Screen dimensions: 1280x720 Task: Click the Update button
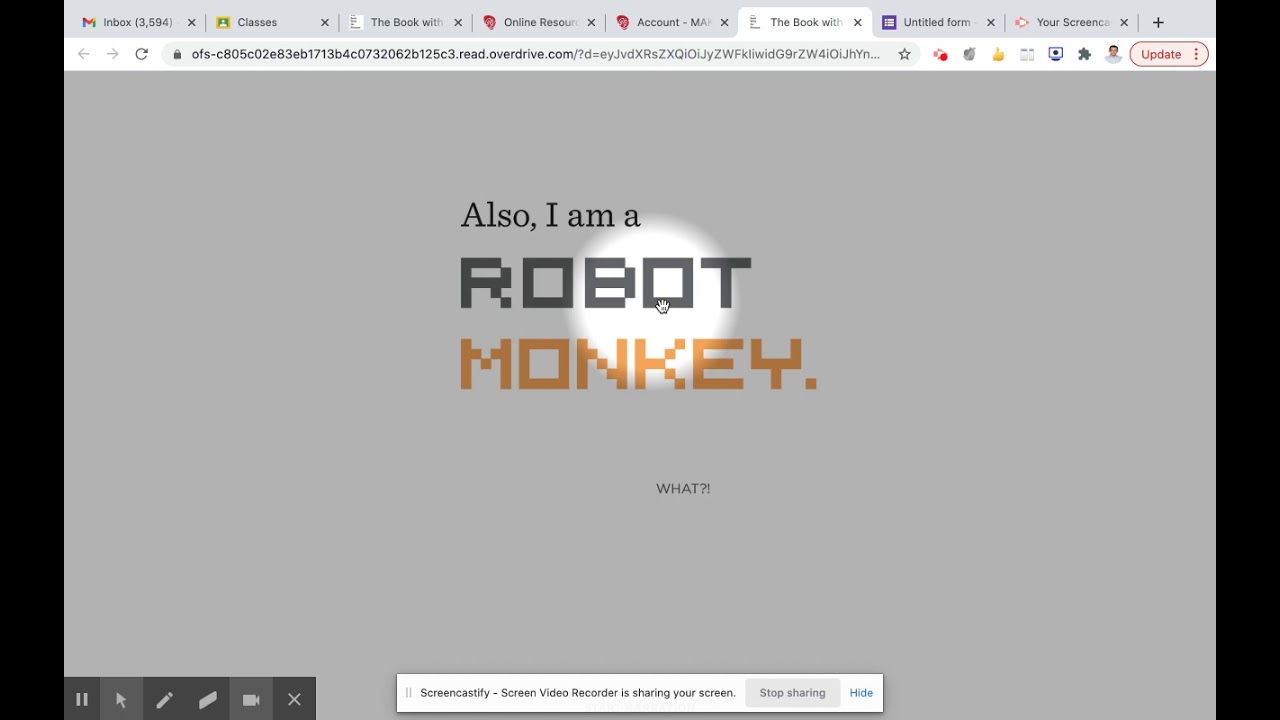(1161, 54)
